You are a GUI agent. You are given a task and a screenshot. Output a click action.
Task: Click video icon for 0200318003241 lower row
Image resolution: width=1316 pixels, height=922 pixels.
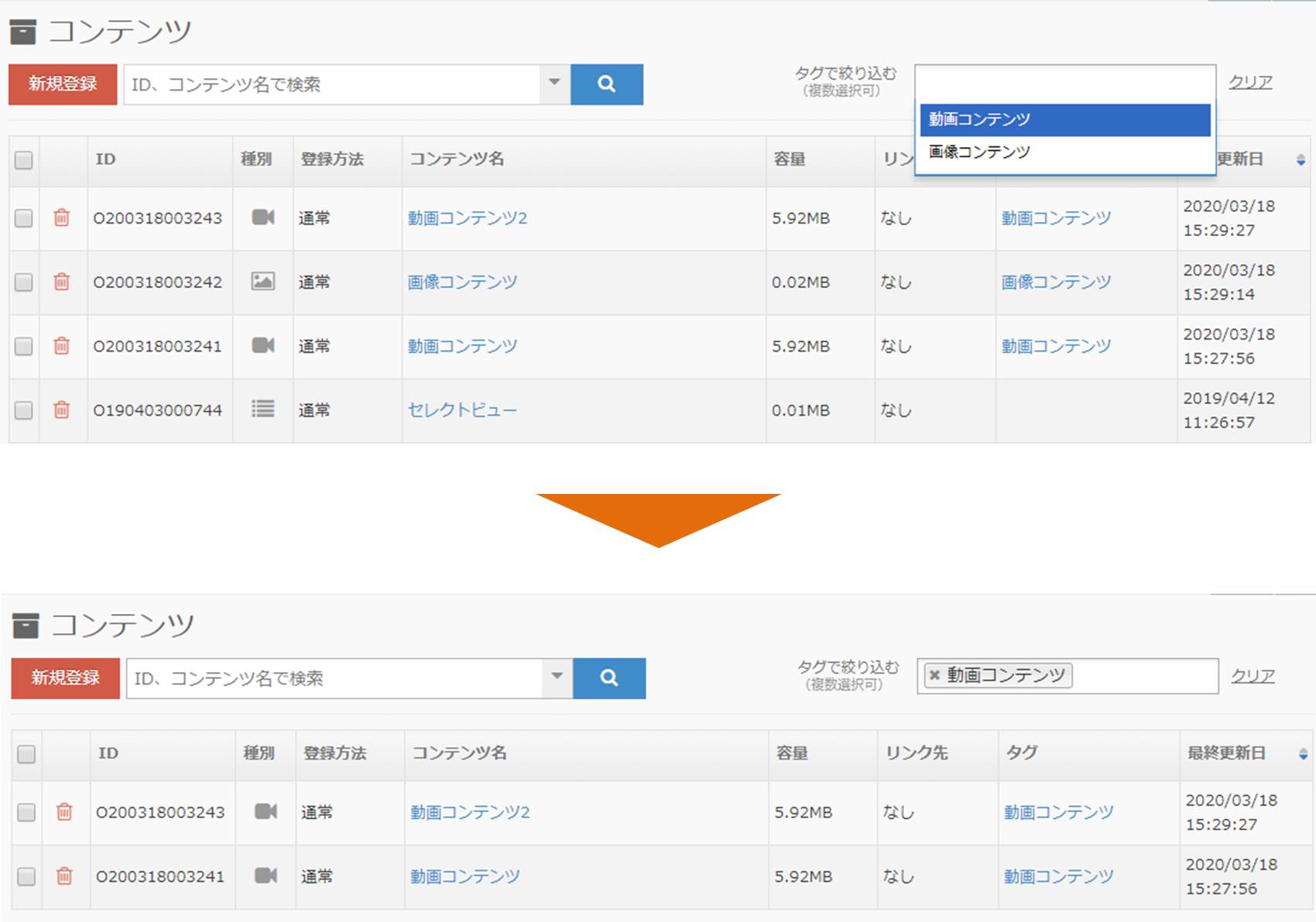[x=266, y=876]
